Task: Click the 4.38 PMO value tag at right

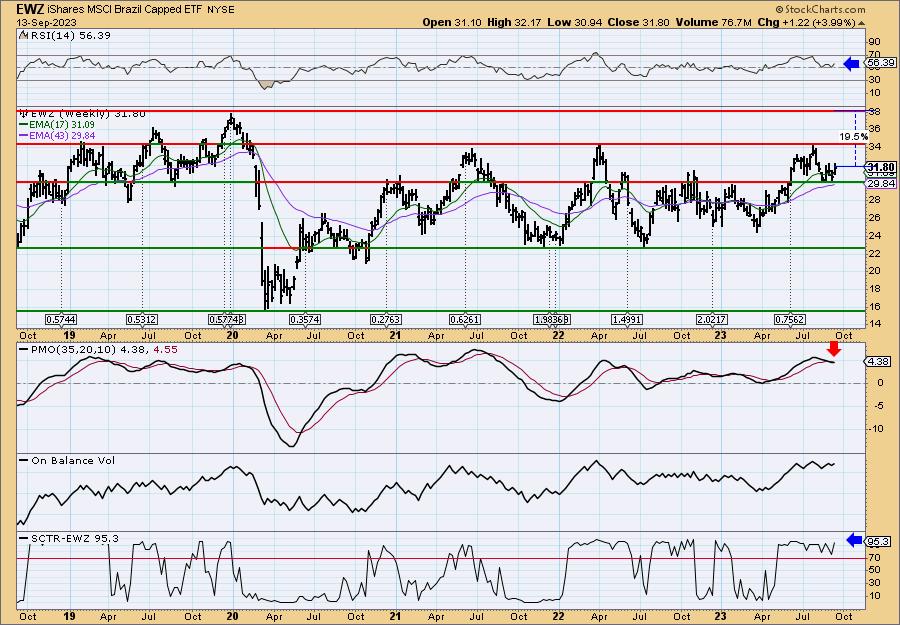Action: pos(880,362)
